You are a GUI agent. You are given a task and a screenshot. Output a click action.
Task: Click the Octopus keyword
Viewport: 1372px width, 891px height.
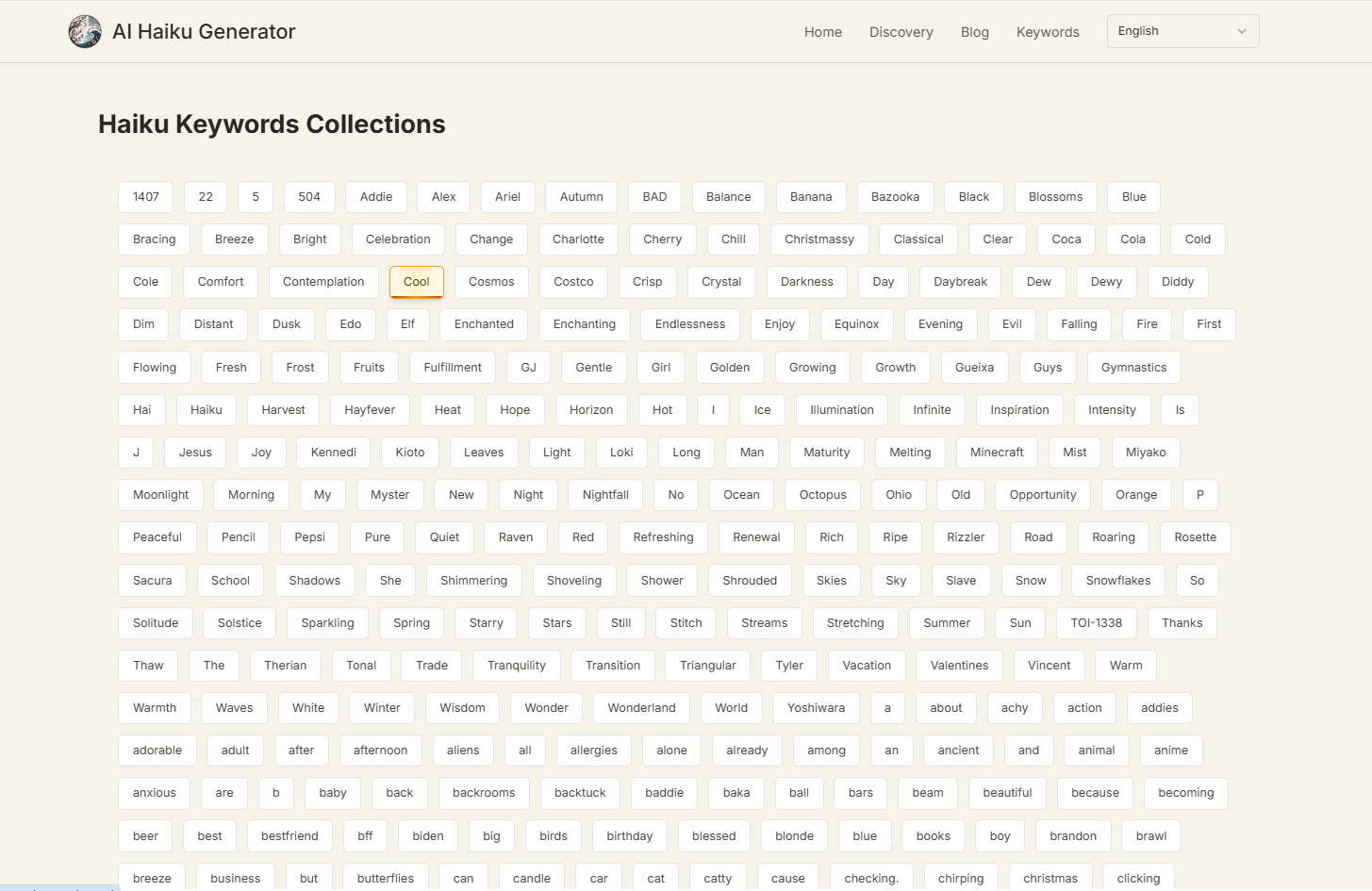[822, 495]
